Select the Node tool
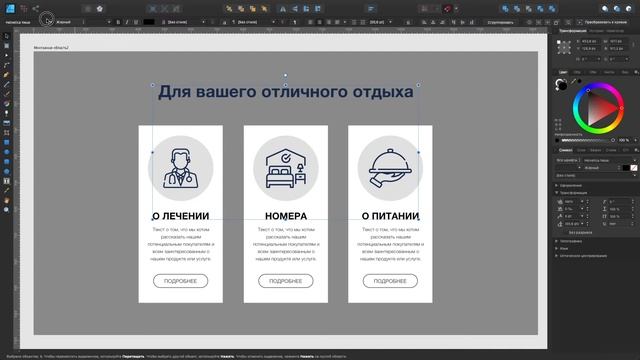 coord(6,56)
